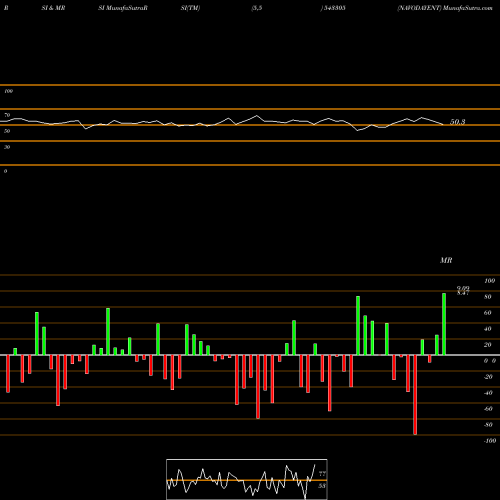Click the RSI value '50.8' label
Screen dimensions: 500x500
458,122
